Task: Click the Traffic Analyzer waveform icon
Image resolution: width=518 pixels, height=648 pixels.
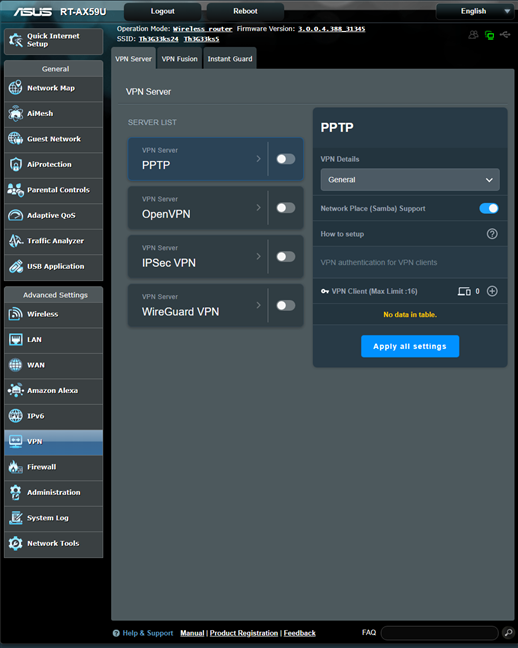Action: (x=15, y=241)
